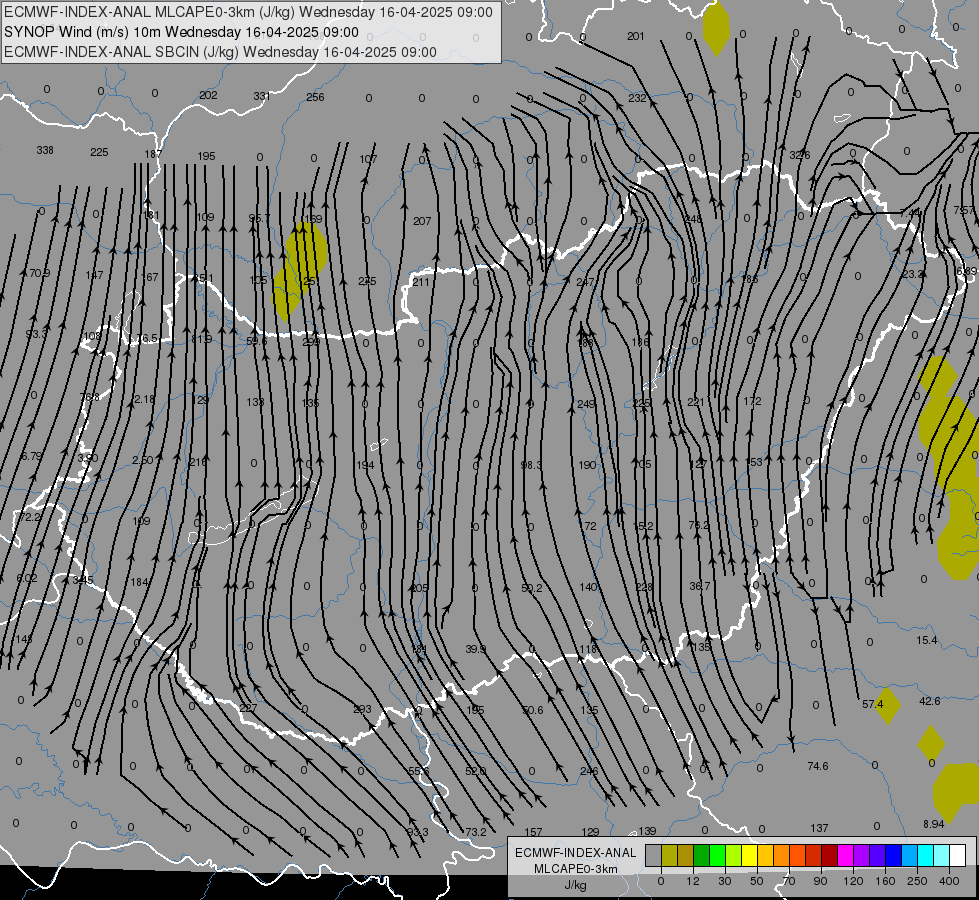Viewport: 979px width, 900px height.
Task: Click the map value 207
Action: pyautogui.click(x=422, y=221)
